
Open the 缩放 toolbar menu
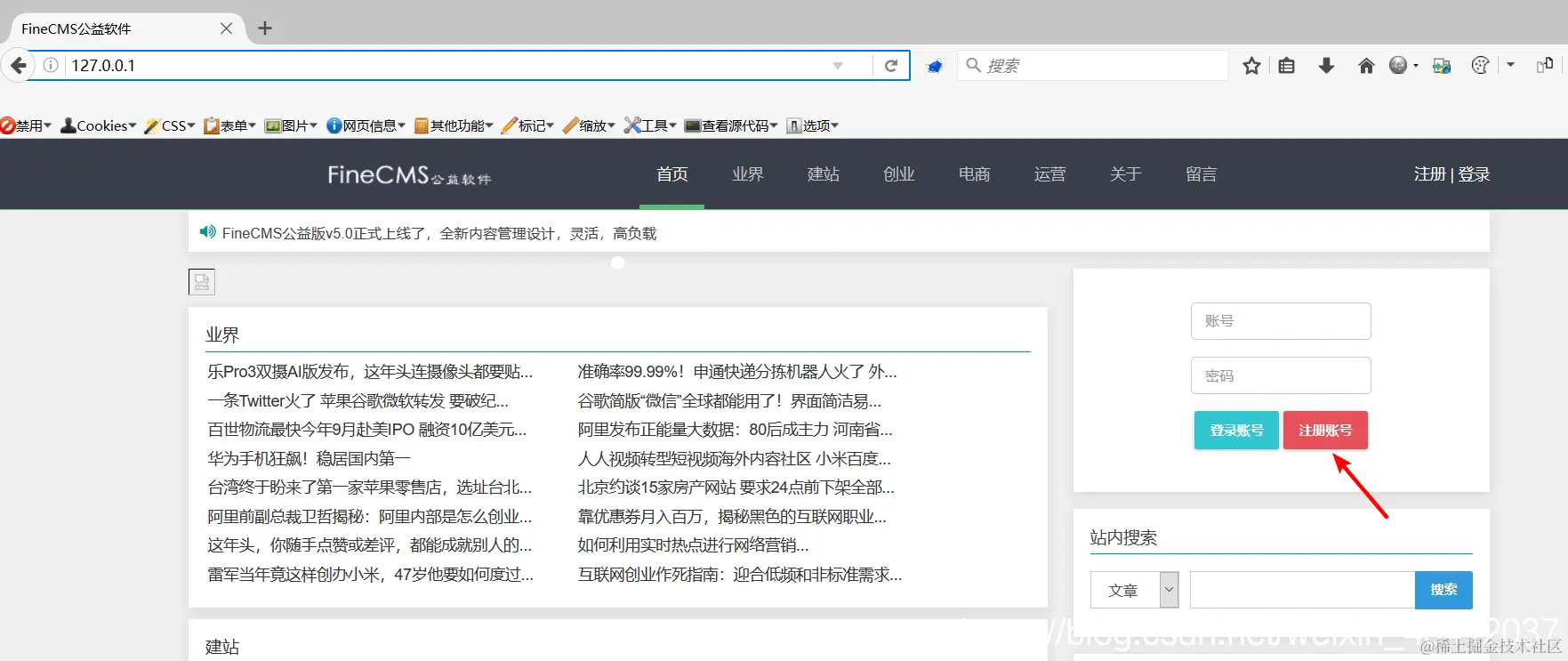point(589,125)
